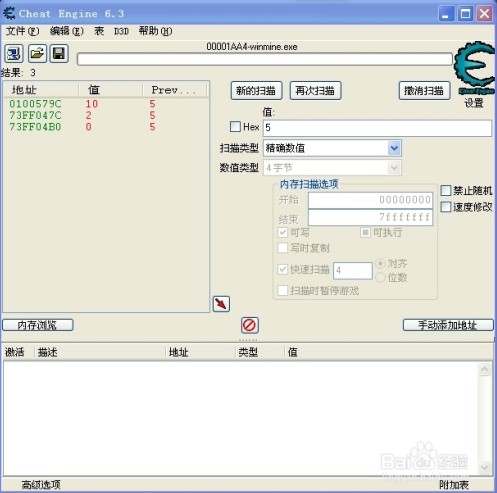Click the Cheat Engine title bar icon

tap(9, 13)
